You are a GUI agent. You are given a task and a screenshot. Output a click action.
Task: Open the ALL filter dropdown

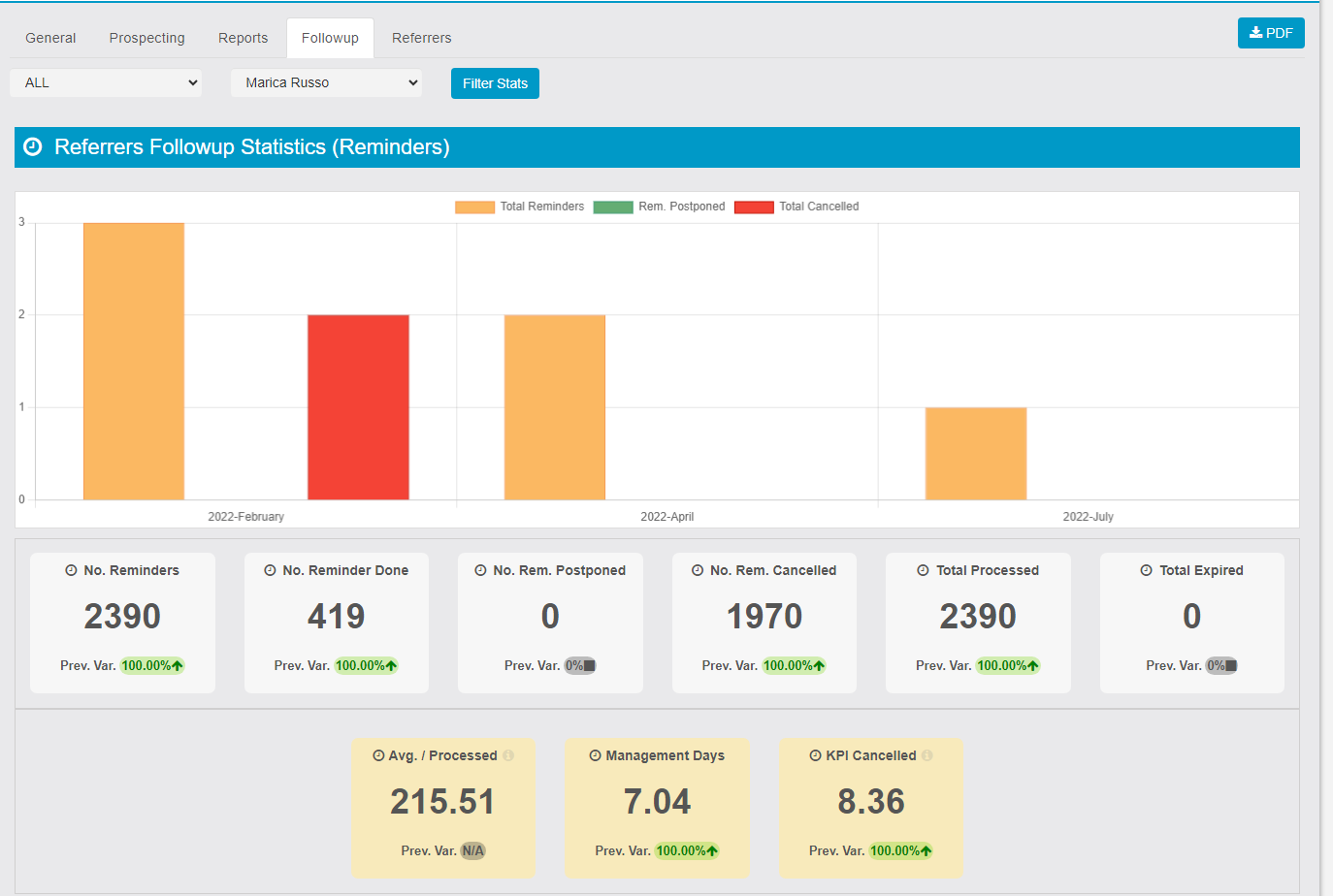click(x=106, y=82)
